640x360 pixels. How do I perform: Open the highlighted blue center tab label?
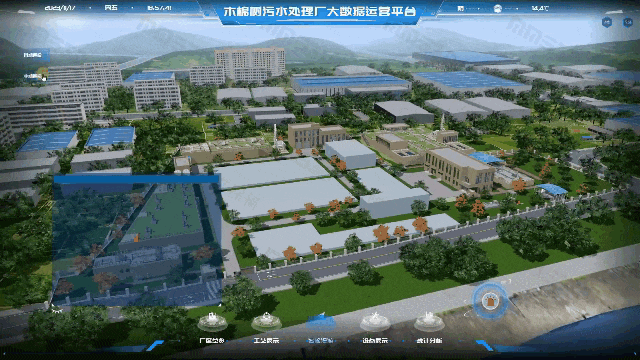click(x=320, y=340)
